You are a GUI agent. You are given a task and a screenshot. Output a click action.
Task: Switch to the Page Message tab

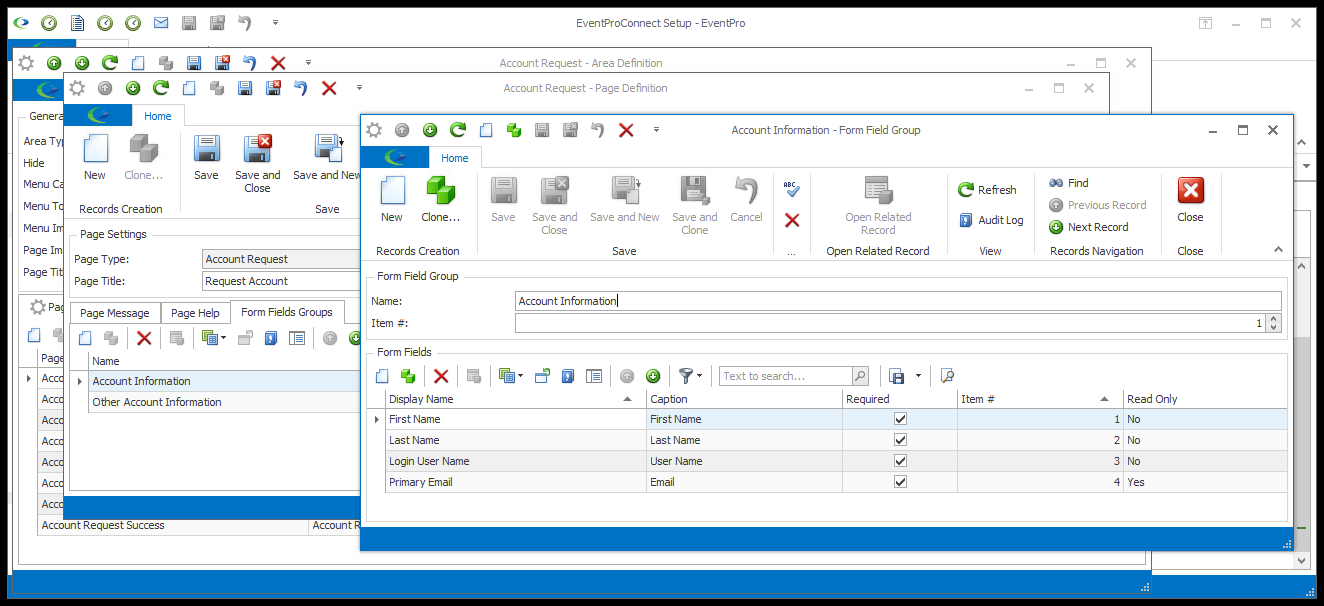click(115, 313)
